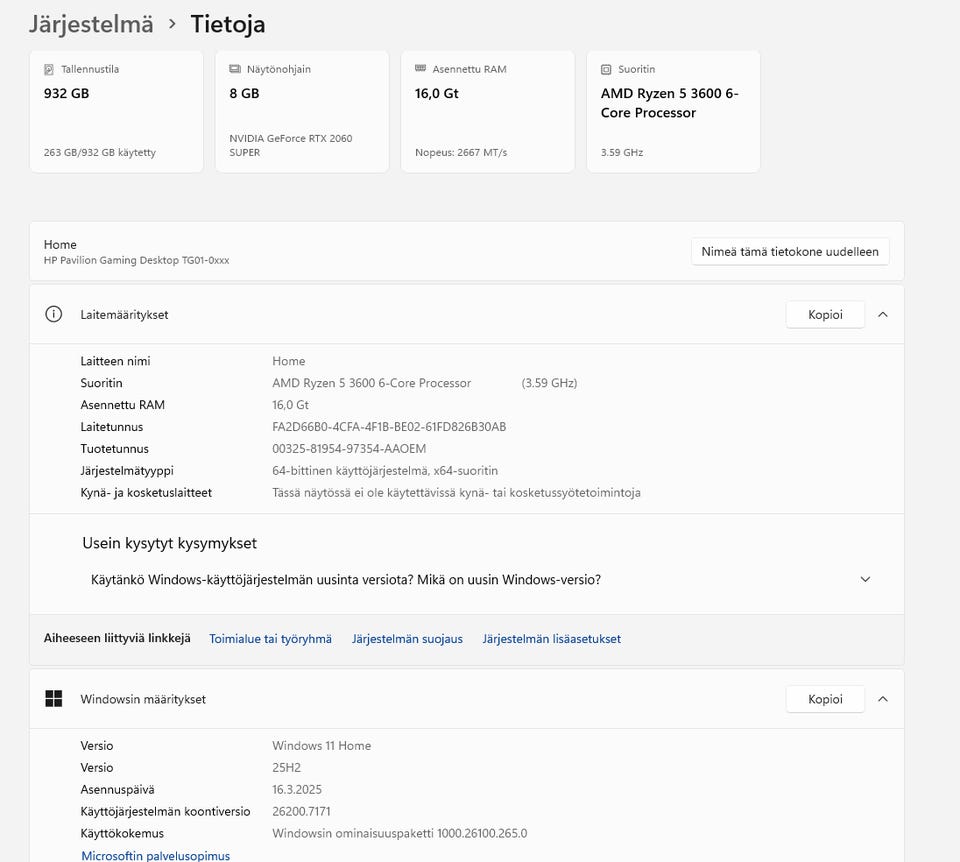Collapse the Laitemääritykset section chevron
The height and width of the screenshot is (862, 960).
(x=882, y=314)
